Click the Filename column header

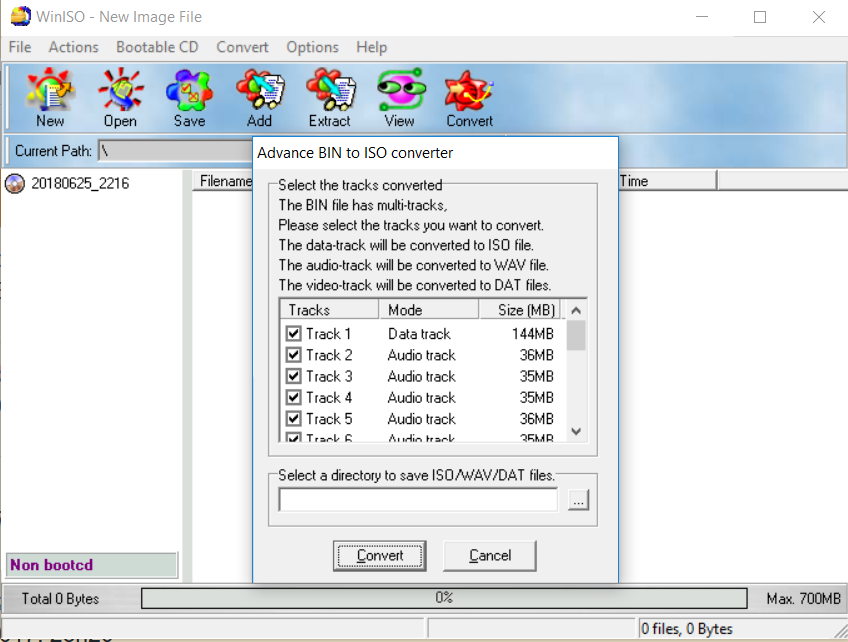tap(223, 181)
